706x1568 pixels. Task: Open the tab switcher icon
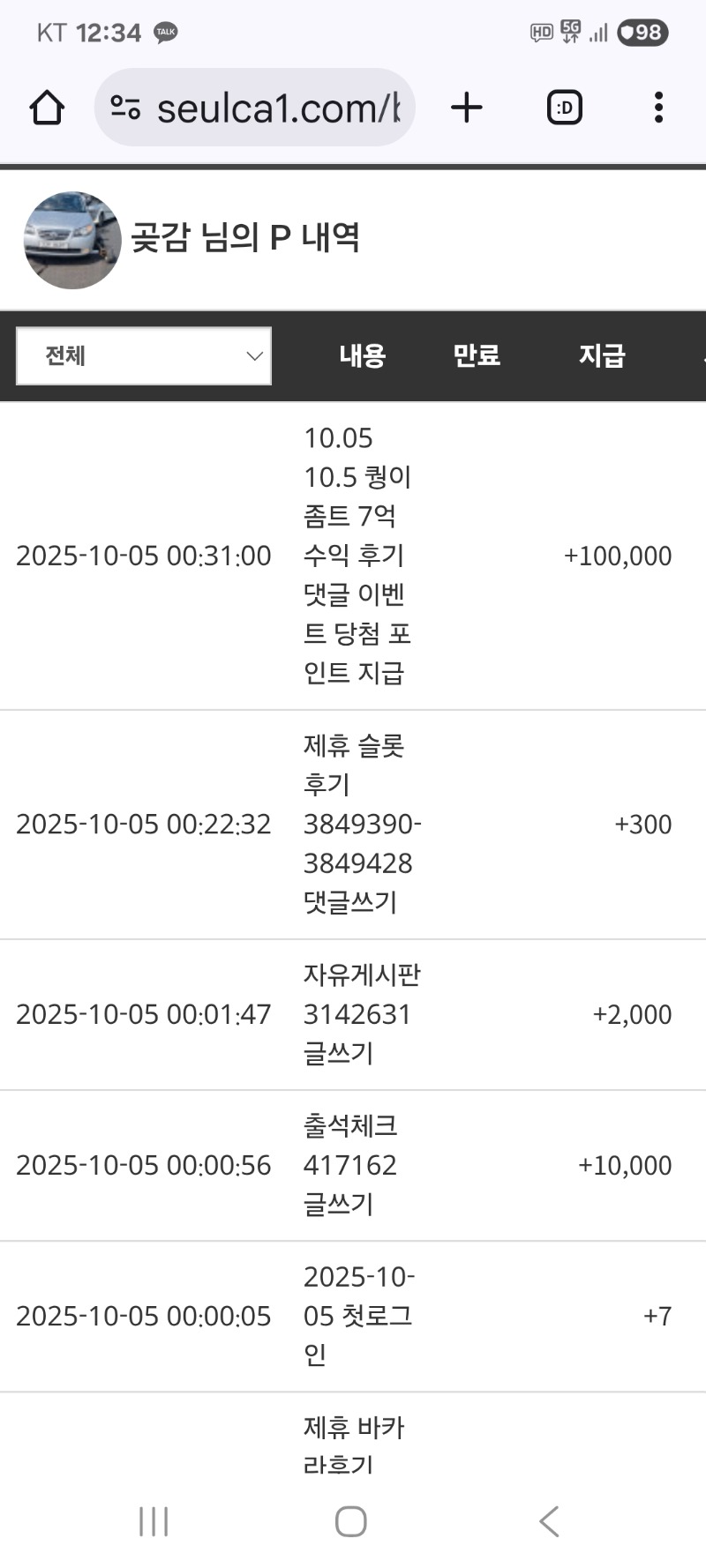564,108
